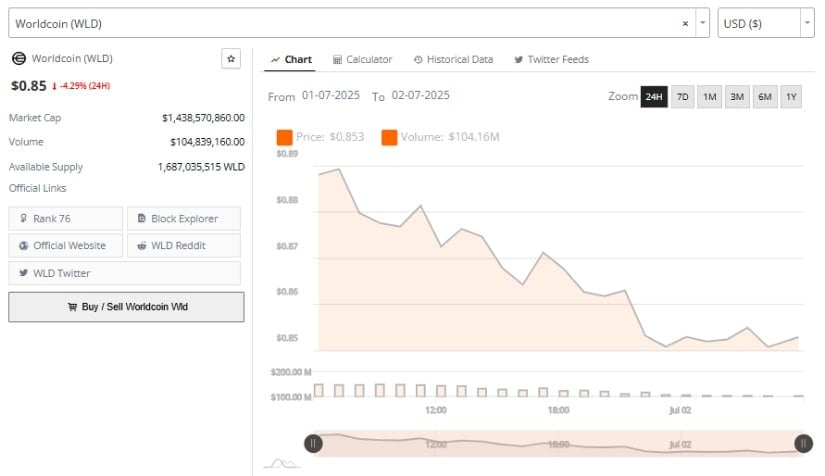Click the rank ribbon icon
The image size is (825, 476).
pyautogui.click(x=23, y=218)
